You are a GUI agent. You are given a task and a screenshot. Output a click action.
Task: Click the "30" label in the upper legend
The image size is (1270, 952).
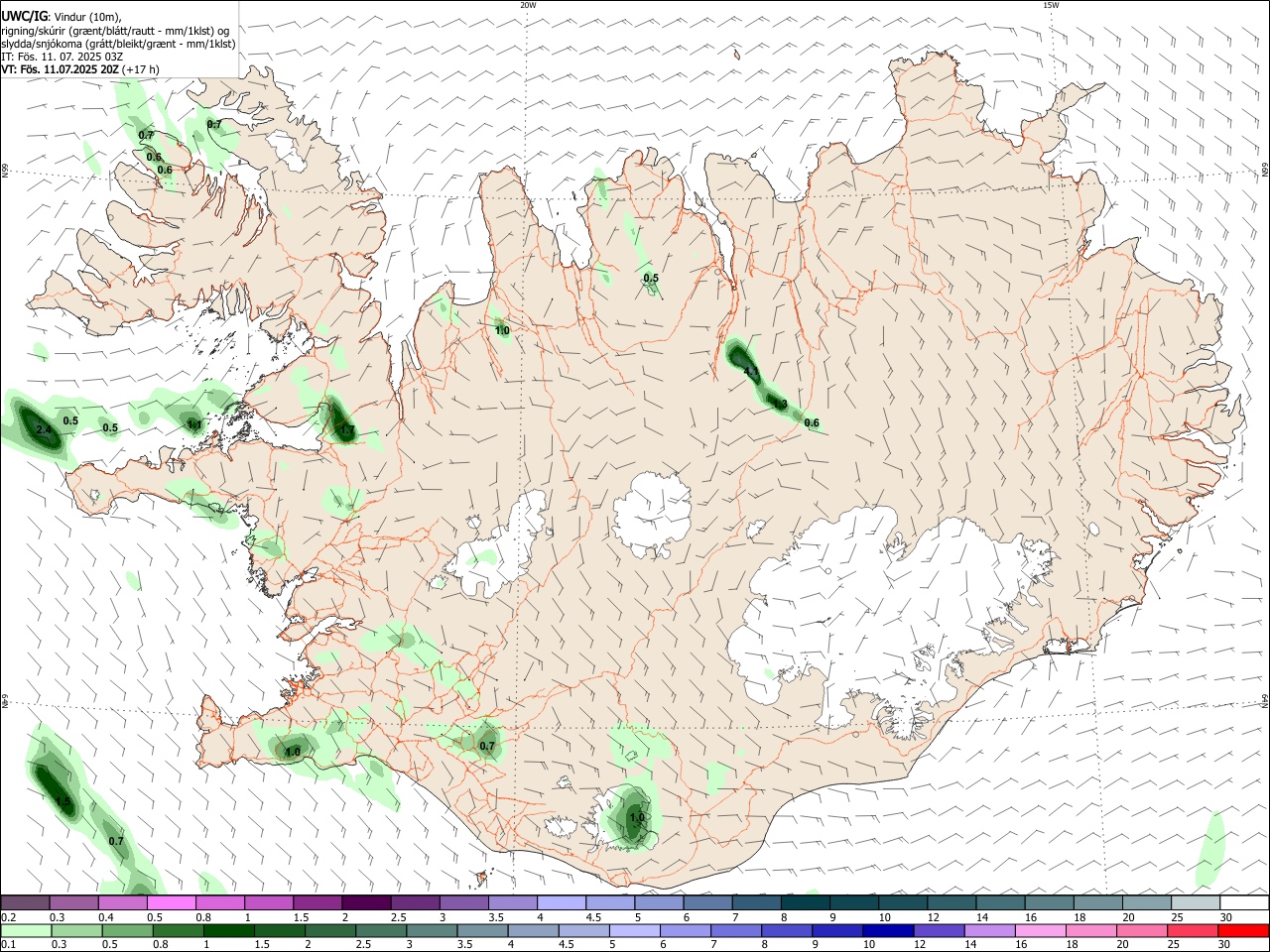click(x=1226, y=917)
